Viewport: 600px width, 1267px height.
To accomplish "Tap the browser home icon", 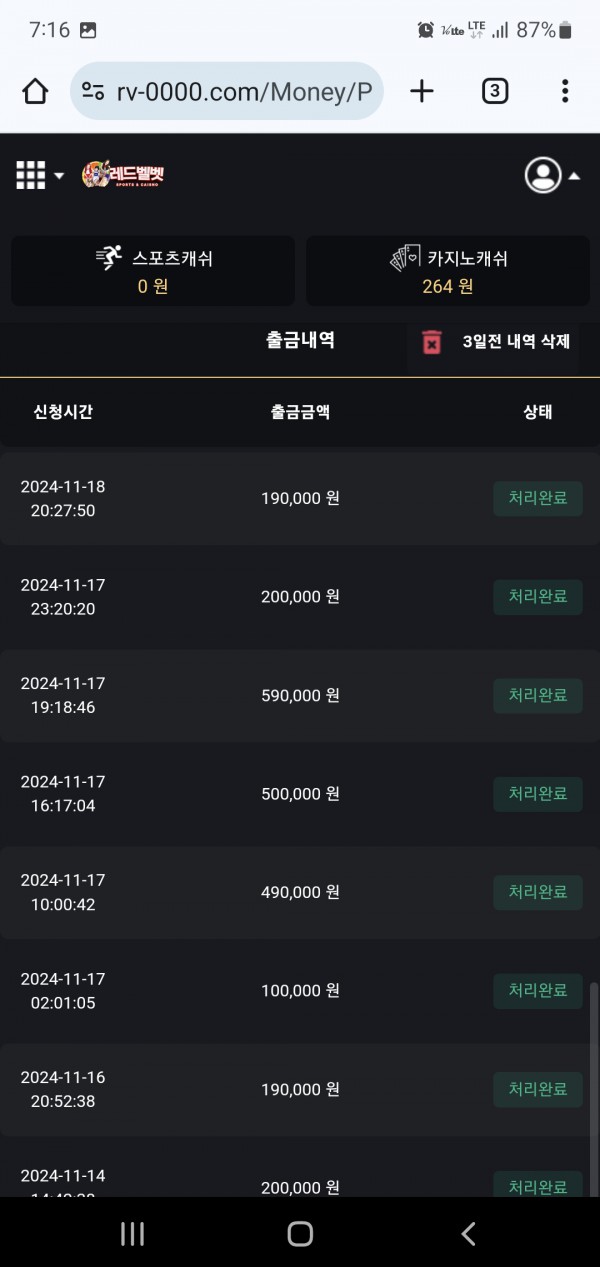I will click(x=35, y=92).
